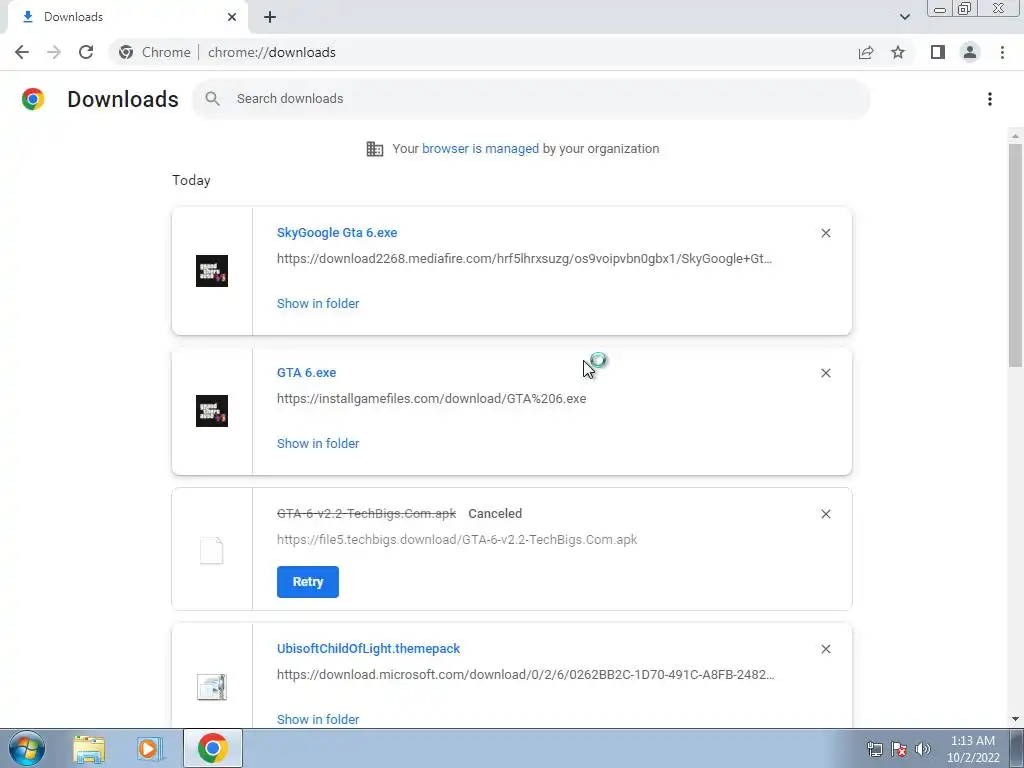Open the UbisoftChildOfLight.themepack file link

point(368,648)
